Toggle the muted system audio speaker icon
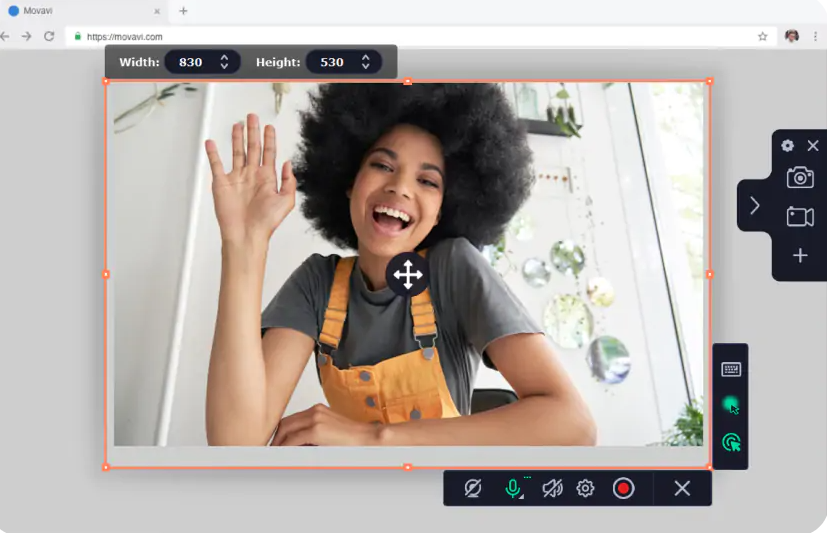The image size is (827, 533). click(552, 488)
